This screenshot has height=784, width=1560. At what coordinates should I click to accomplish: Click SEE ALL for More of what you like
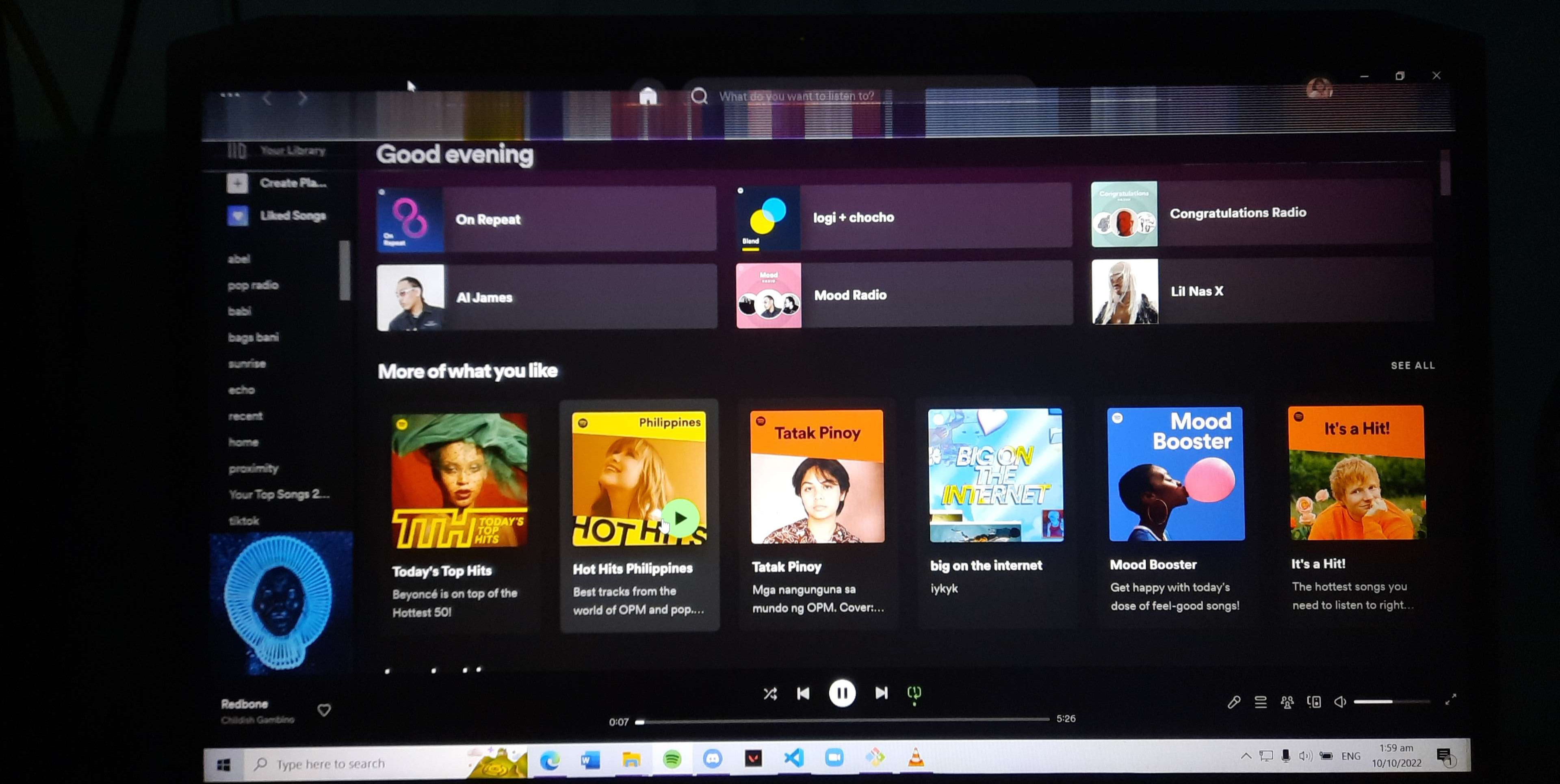[x=1412, y=366]
